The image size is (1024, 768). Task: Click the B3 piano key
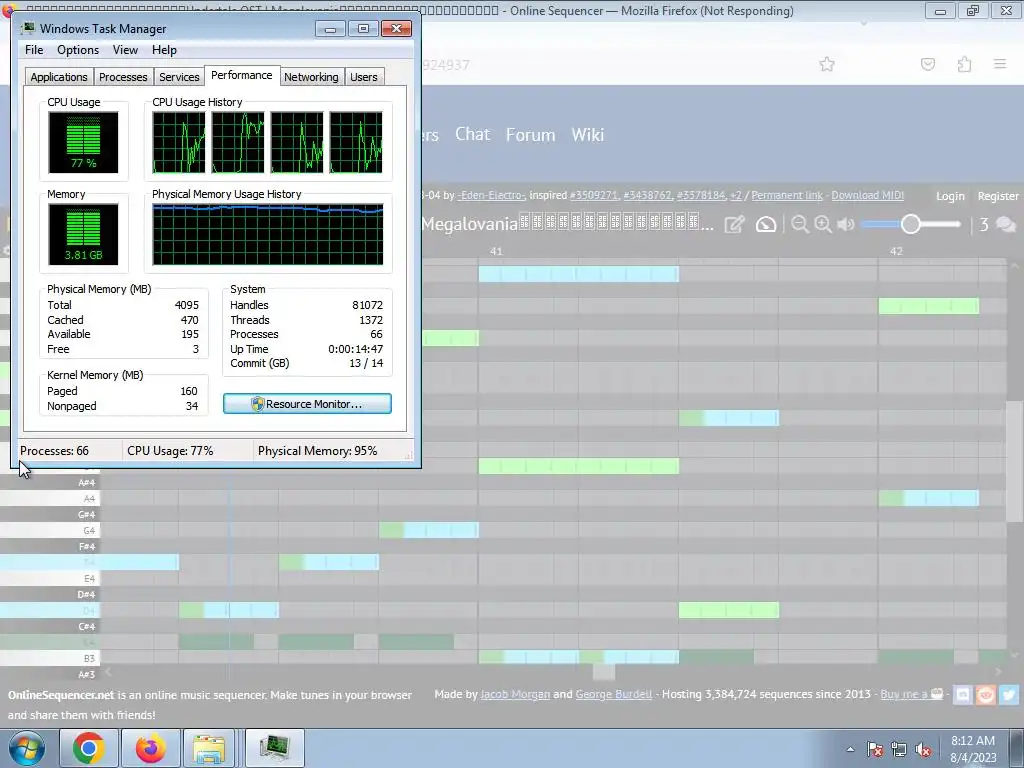(50, 658)
